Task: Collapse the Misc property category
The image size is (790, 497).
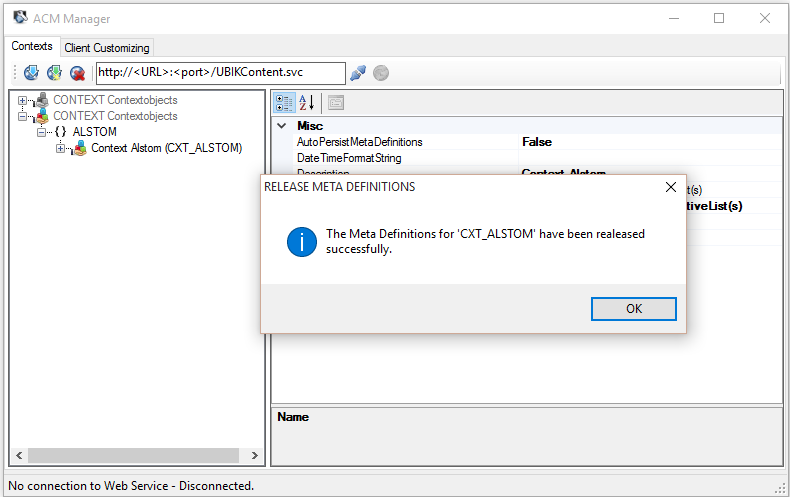Action: (282, 126)
